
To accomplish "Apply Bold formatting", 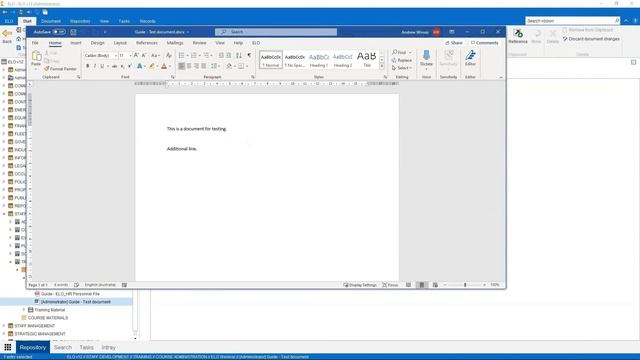I will pyautogui.click(x=87, y=66).
